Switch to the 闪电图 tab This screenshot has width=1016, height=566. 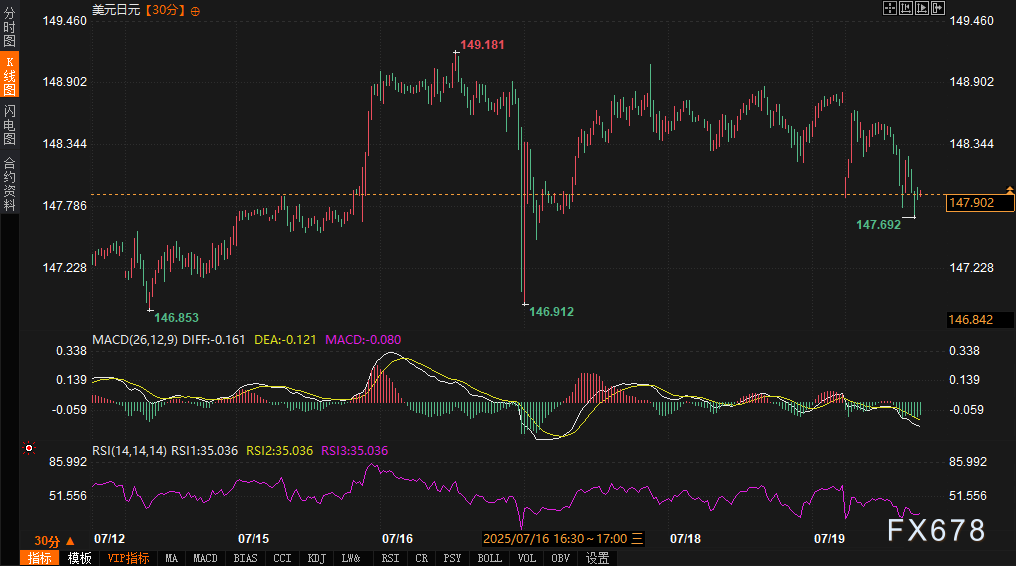coord(9,124)
